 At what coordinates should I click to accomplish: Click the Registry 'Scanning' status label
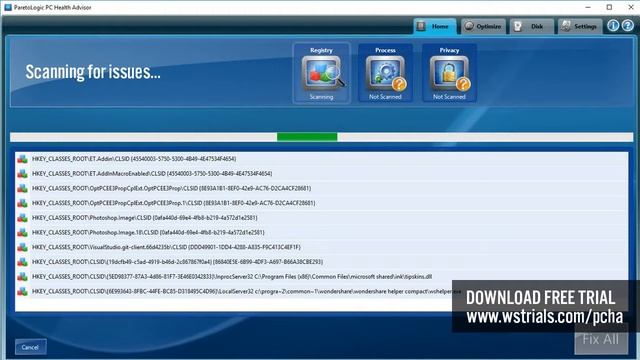click(322, 97)
